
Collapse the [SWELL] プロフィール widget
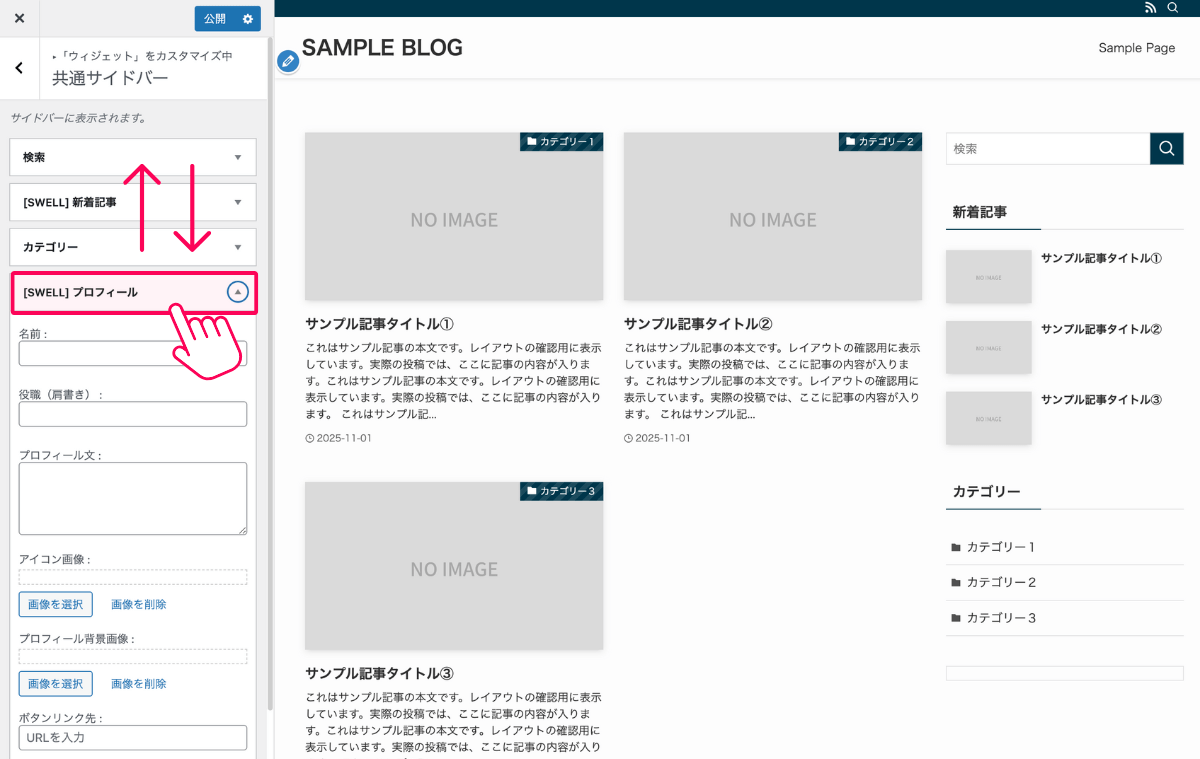click(x=237, y=292)
